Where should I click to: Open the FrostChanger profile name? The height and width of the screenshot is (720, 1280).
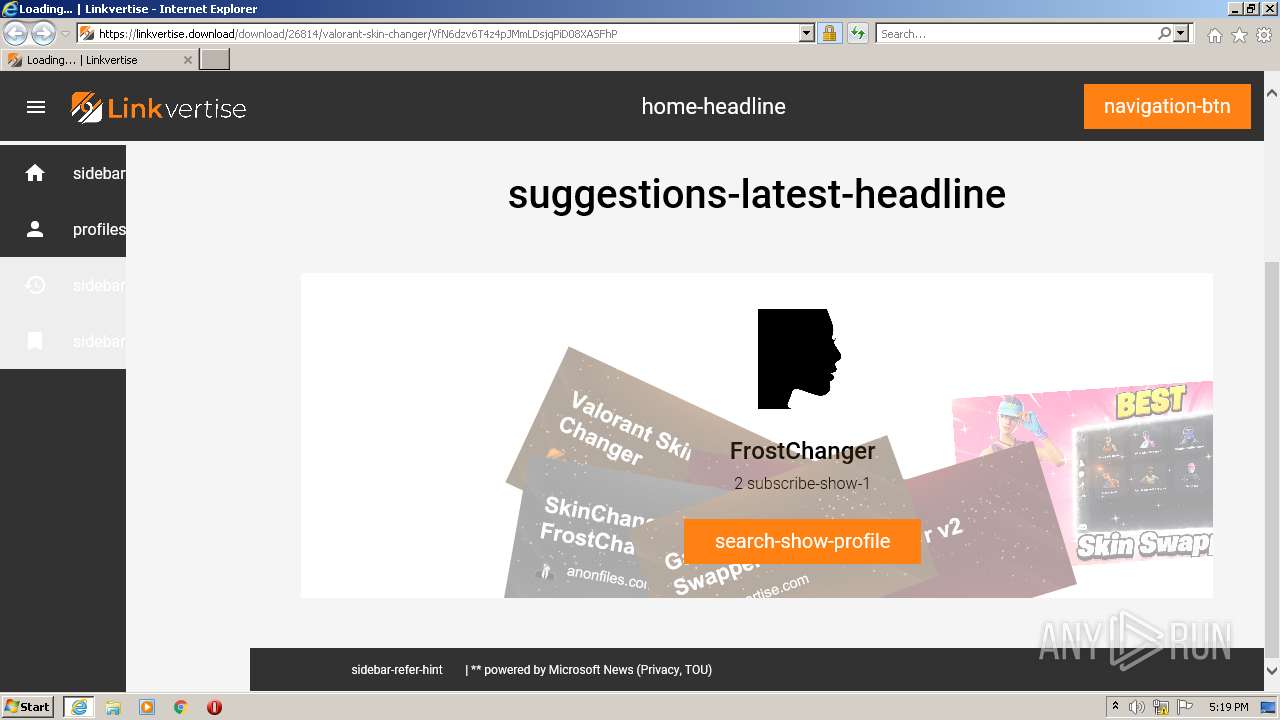(802, 451)
